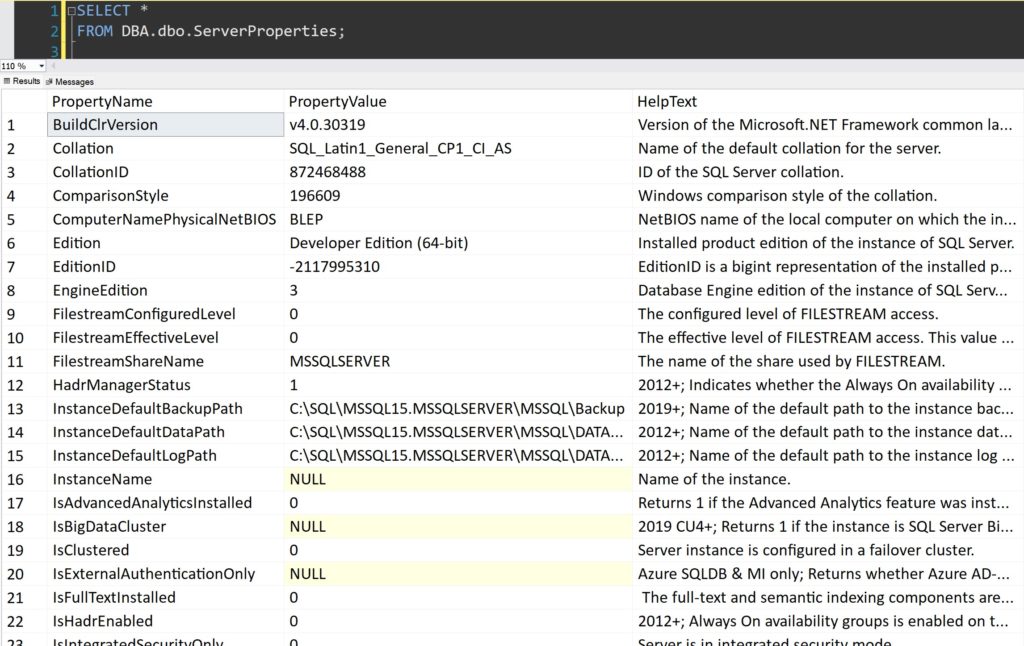The image size is (1024, 646).
Task: Select the BuildClrVersion cell
Action: [x=166, y=125]
